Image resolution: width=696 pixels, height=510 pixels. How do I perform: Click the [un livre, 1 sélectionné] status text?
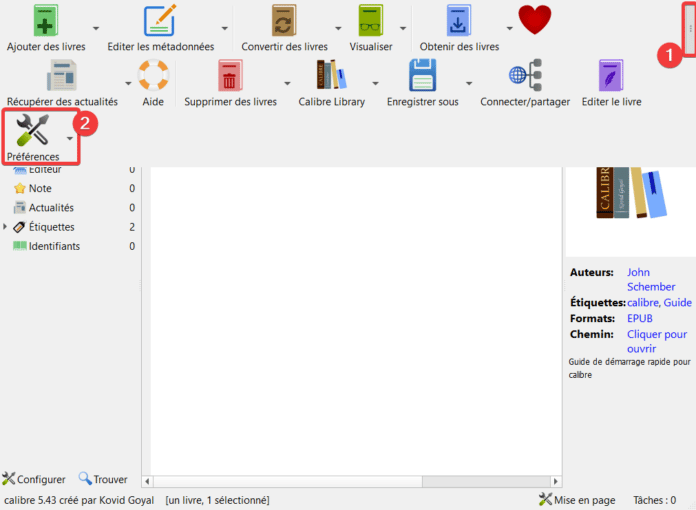tap(218, 500)
